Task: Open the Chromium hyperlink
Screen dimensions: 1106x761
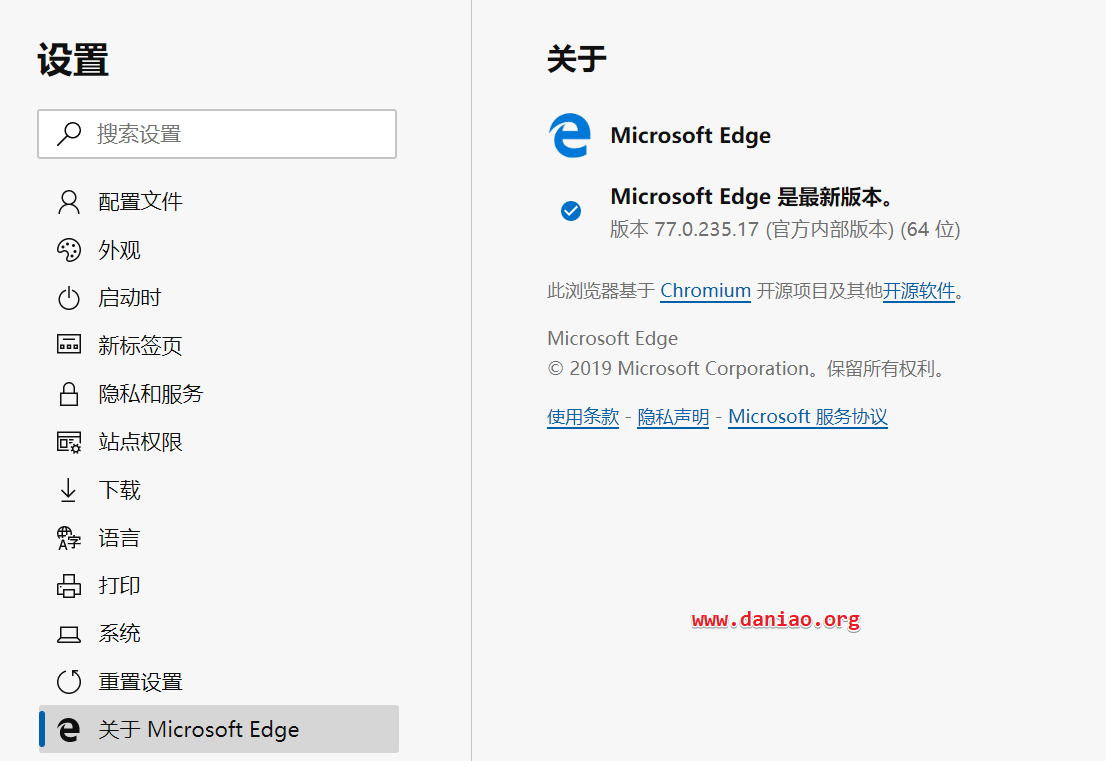Action: (705, 291)
